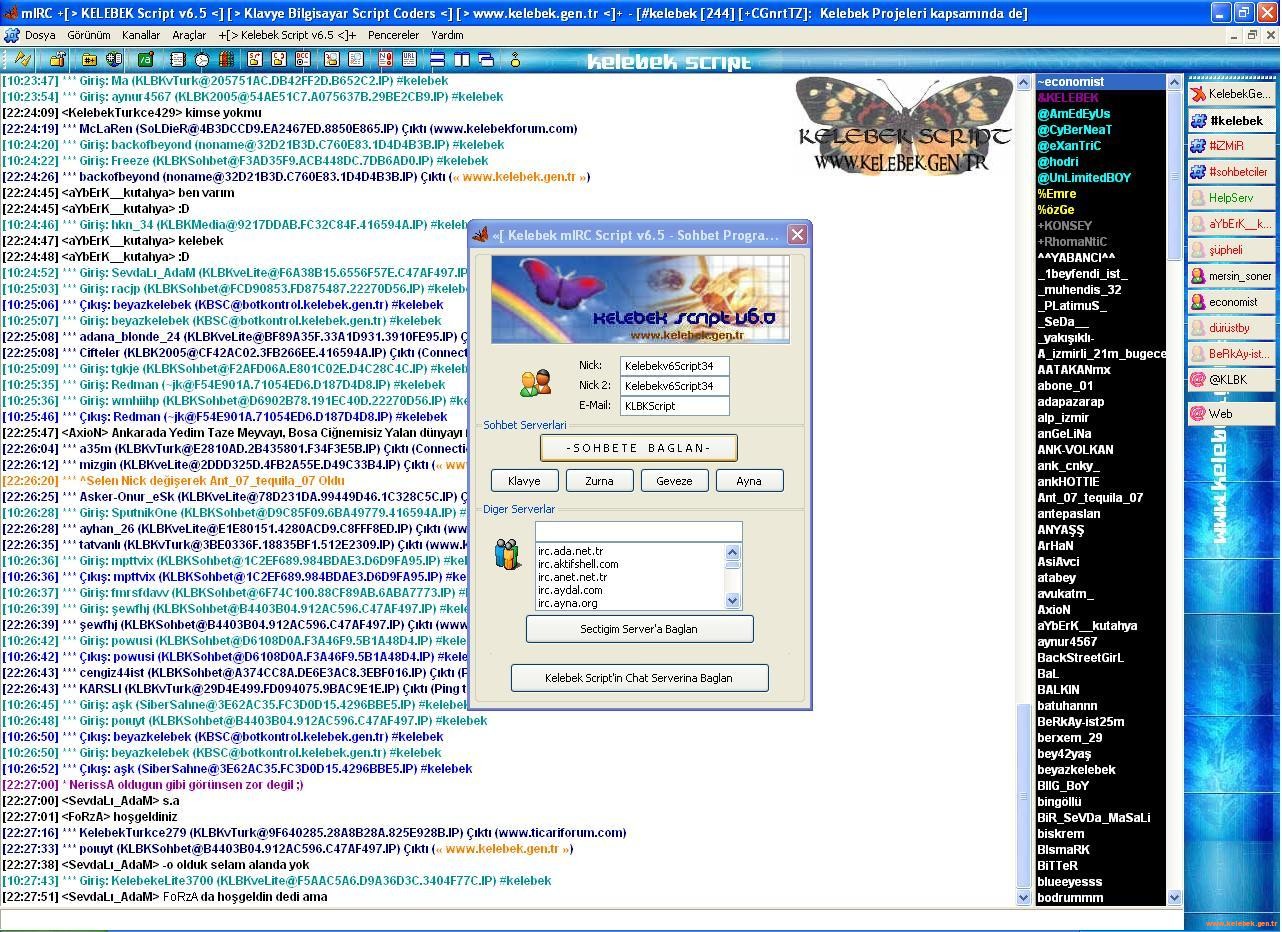The height and width of the screenshot is (932, 1282).
Task: Click Sectigim Server'a Baglan button
Action: click(640, 629)
